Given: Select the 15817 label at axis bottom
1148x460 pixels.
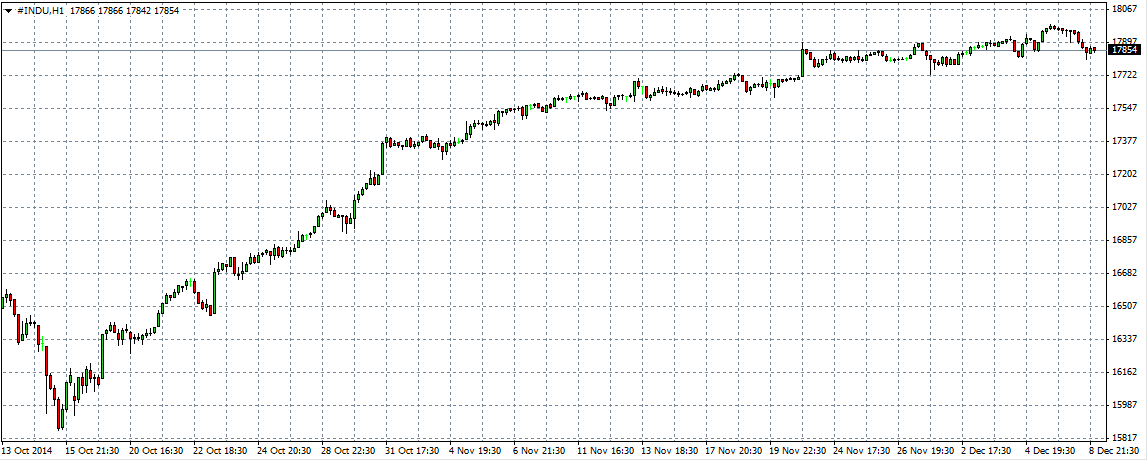Looking at the screenshot, I should 1124,438.
